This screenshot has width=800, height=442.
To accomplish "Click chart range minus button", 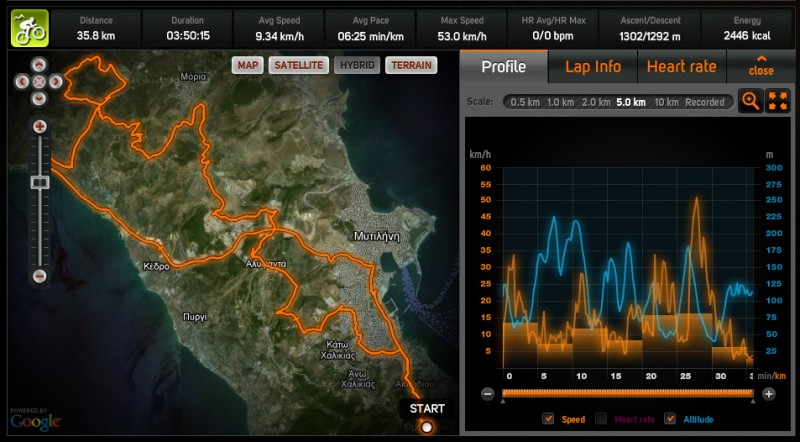I will (488, 394).
